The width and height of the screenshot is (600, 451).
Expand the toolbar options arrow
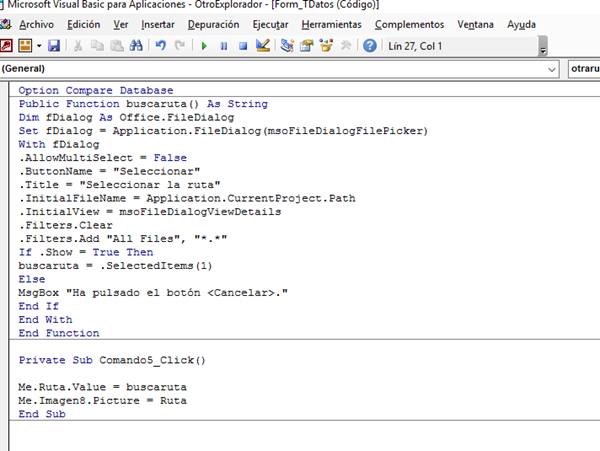[543, 49]
